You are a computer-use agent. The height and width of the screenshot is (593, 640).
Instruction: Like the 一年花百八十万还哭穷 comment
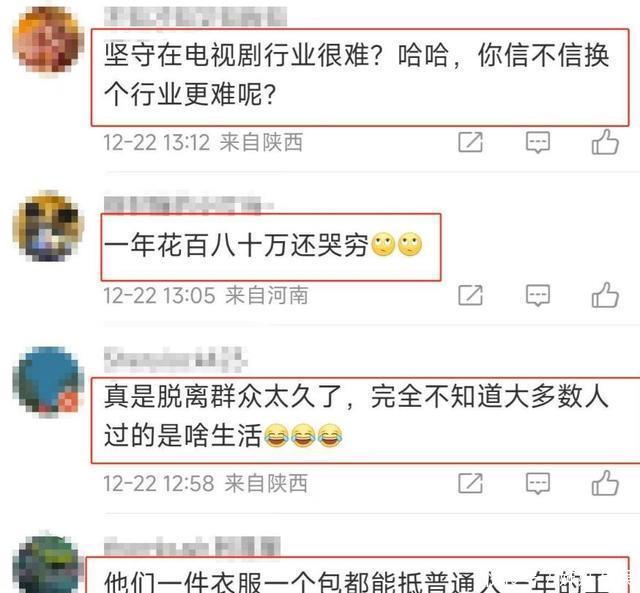click(605, 295)
